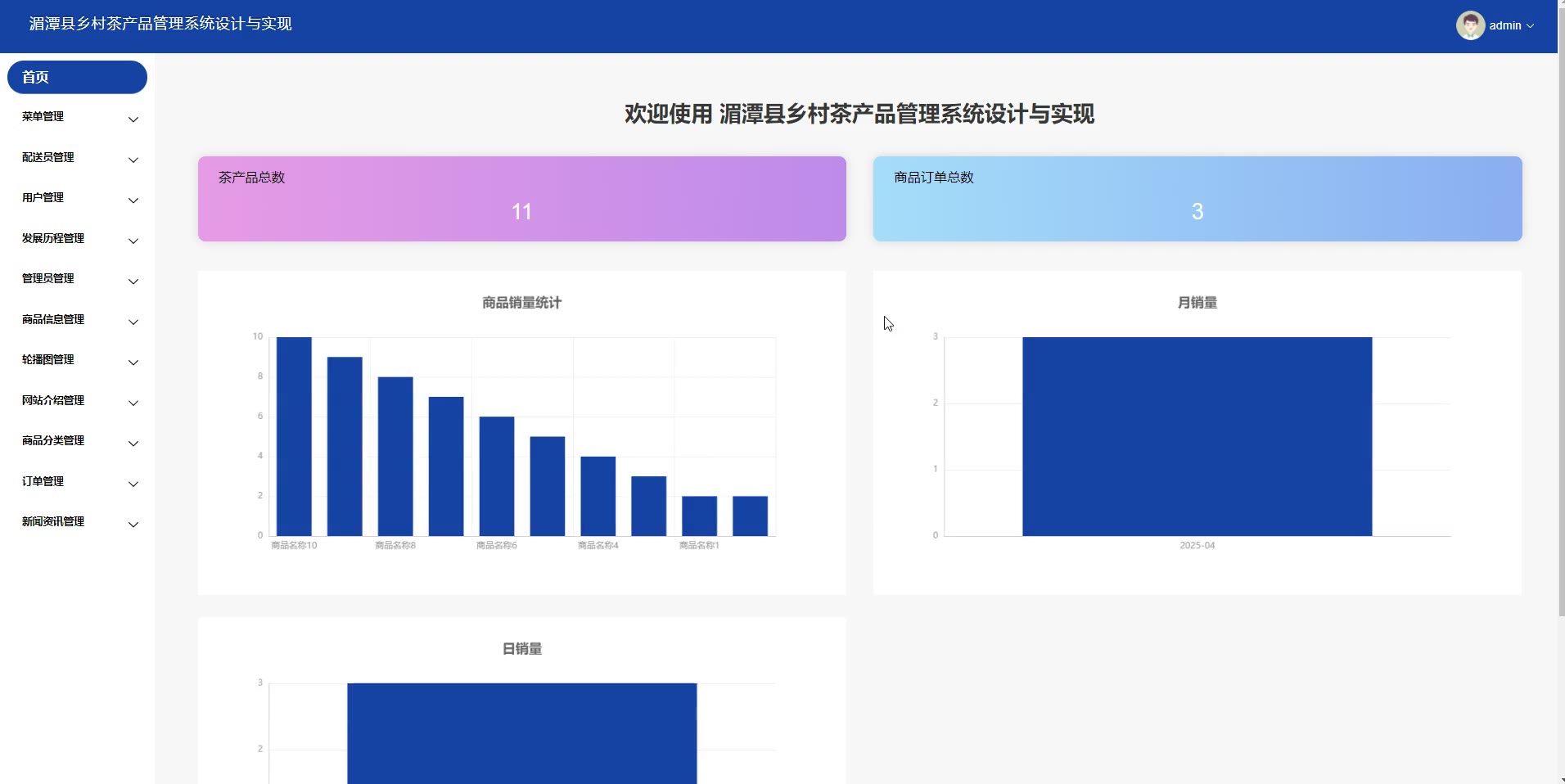Open the 订单管理 sidebar section
Screen dimensions: 1565x784
point(77,482)
